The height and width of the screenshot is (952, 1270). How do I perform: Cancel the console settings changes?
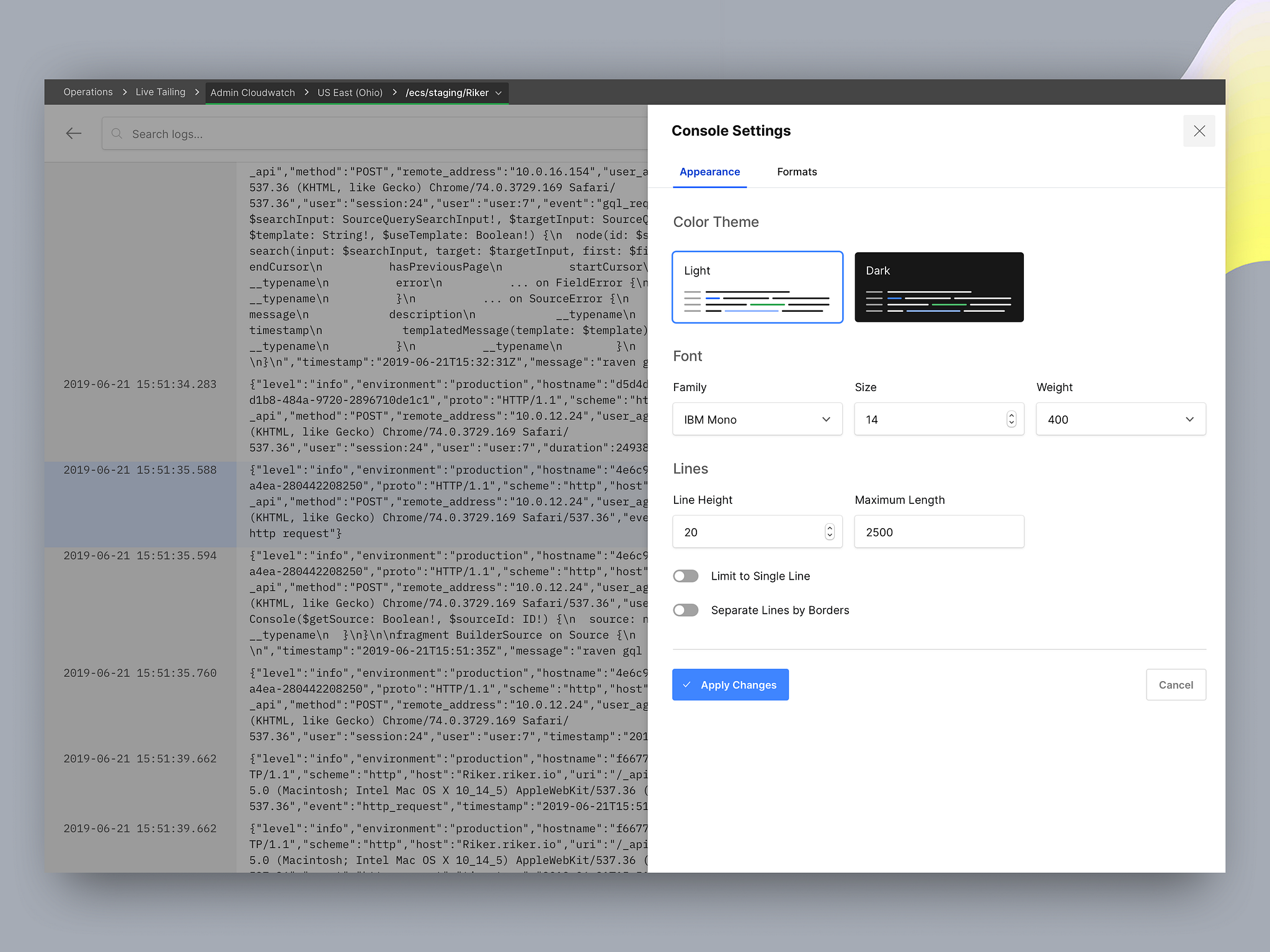coord(1176,684)
